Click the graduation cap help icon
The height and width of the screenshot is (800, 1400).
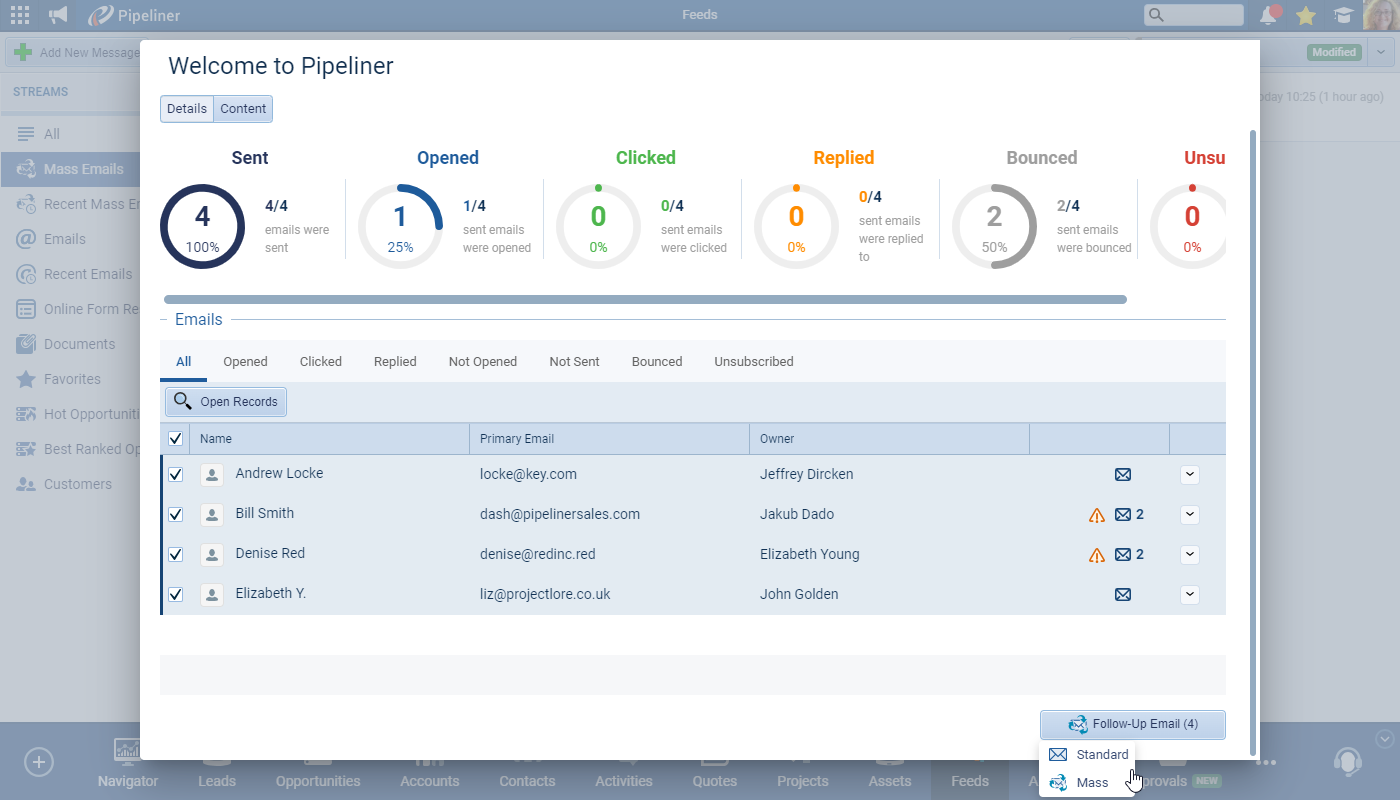pyautogui.click(x=1343, y=15)
